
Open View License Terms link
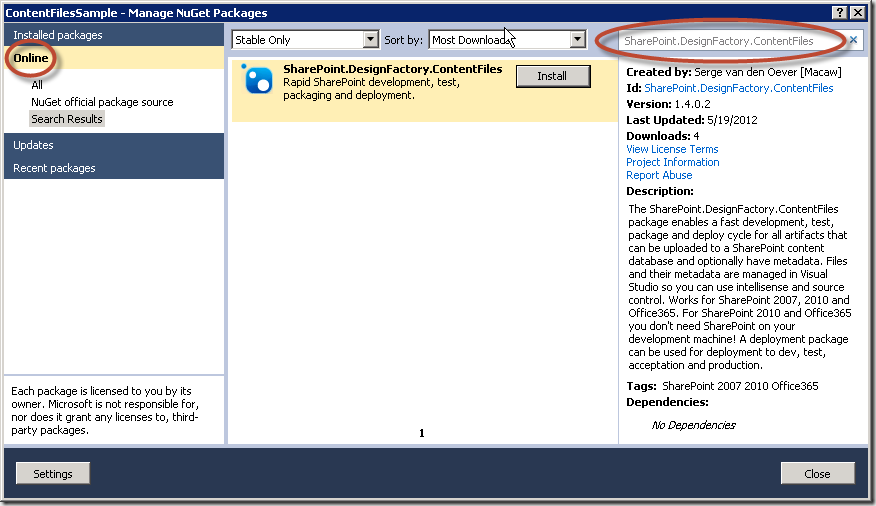click(x=672, y=149)
